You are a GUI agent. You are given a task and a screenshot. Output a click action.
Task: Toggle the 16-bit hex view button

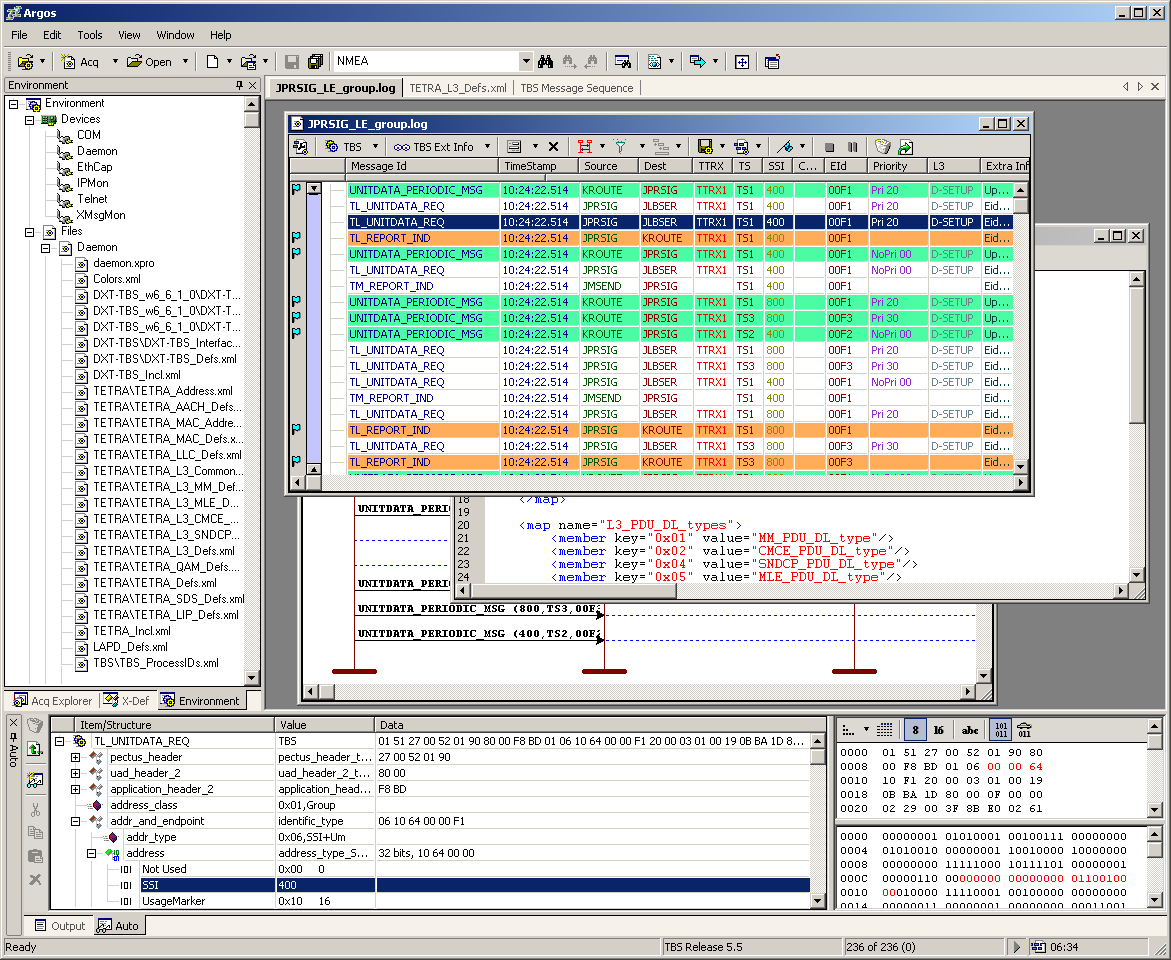click(x=938, y=730)
